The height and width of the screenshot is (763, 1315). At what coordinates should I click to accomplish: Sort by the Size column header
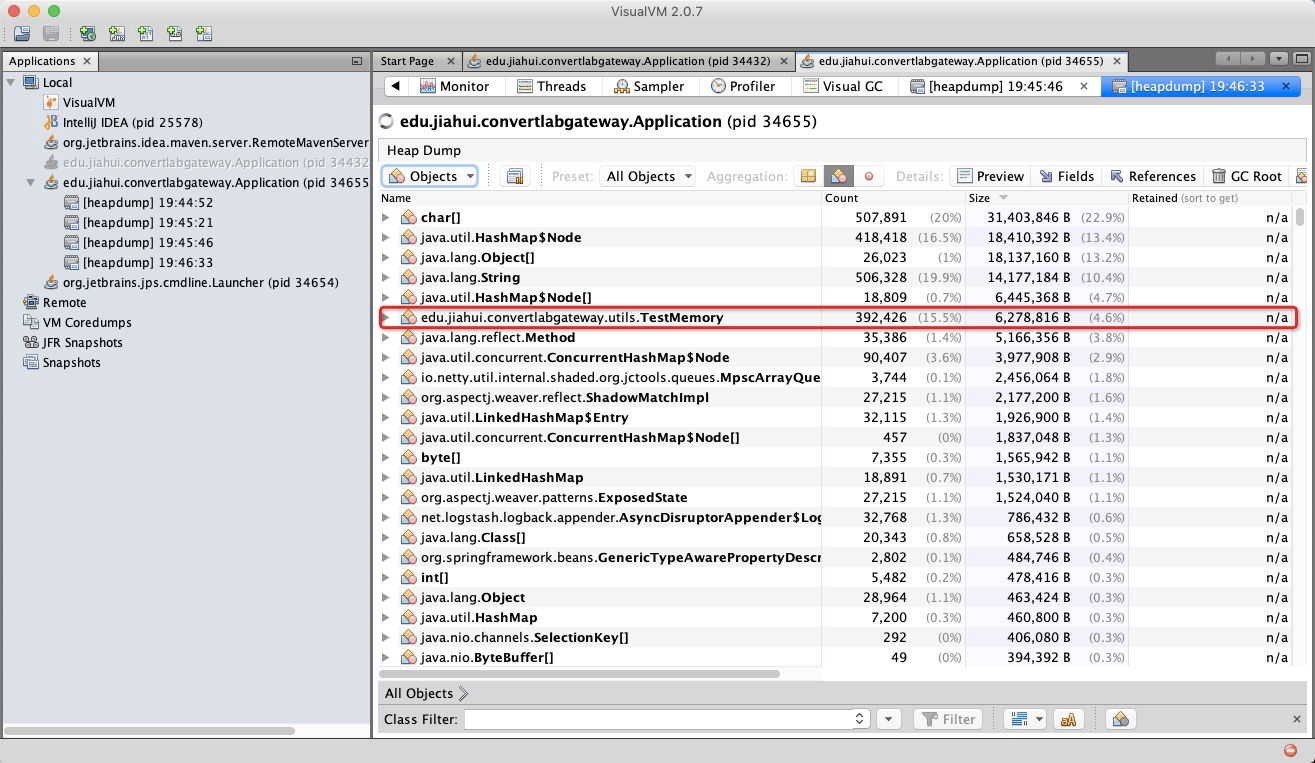[x=1046, y=198]
